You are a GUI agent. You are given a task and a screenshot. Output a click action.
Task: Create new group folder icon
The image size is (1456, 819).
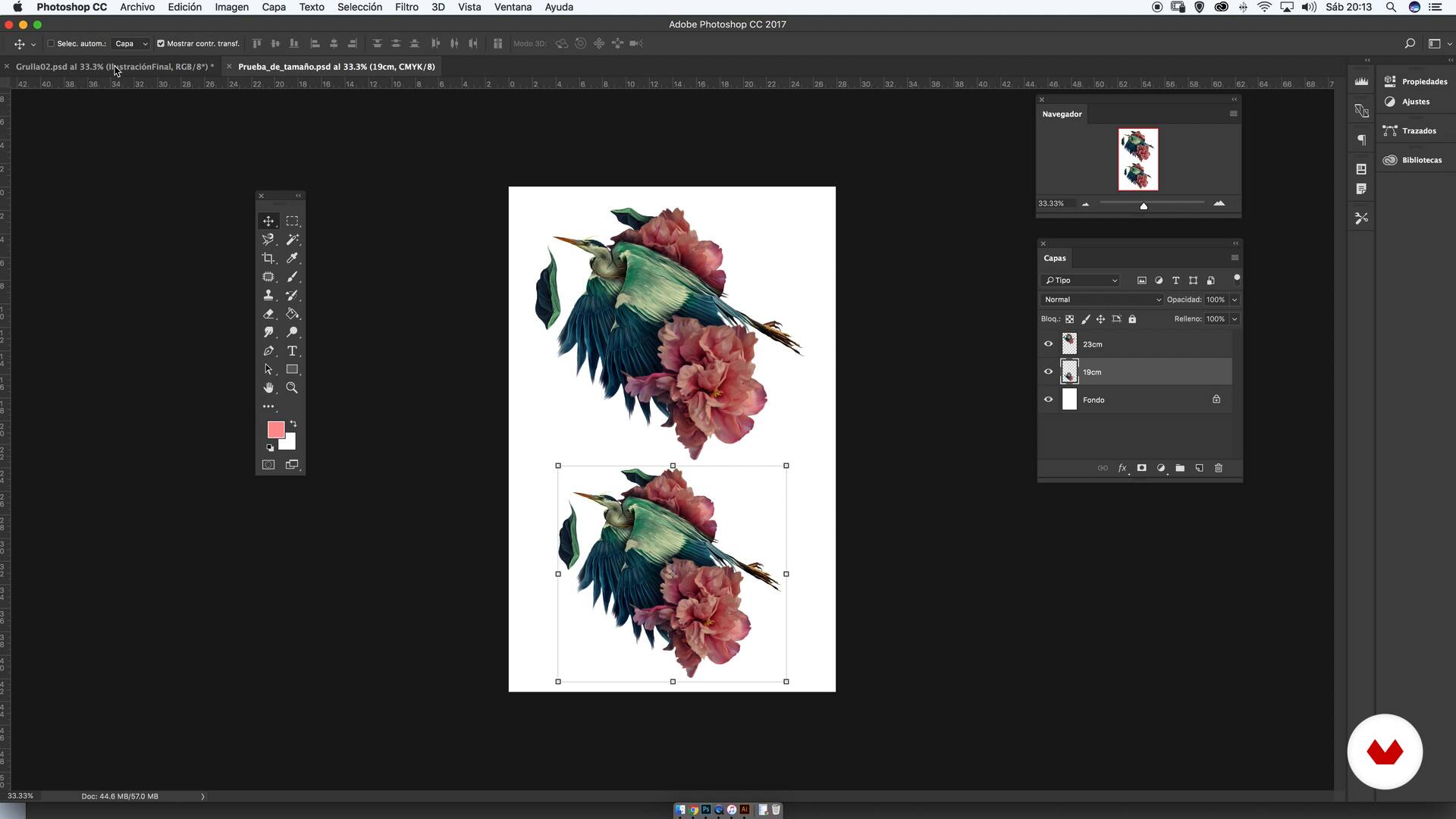click(x=1180, y=468)
